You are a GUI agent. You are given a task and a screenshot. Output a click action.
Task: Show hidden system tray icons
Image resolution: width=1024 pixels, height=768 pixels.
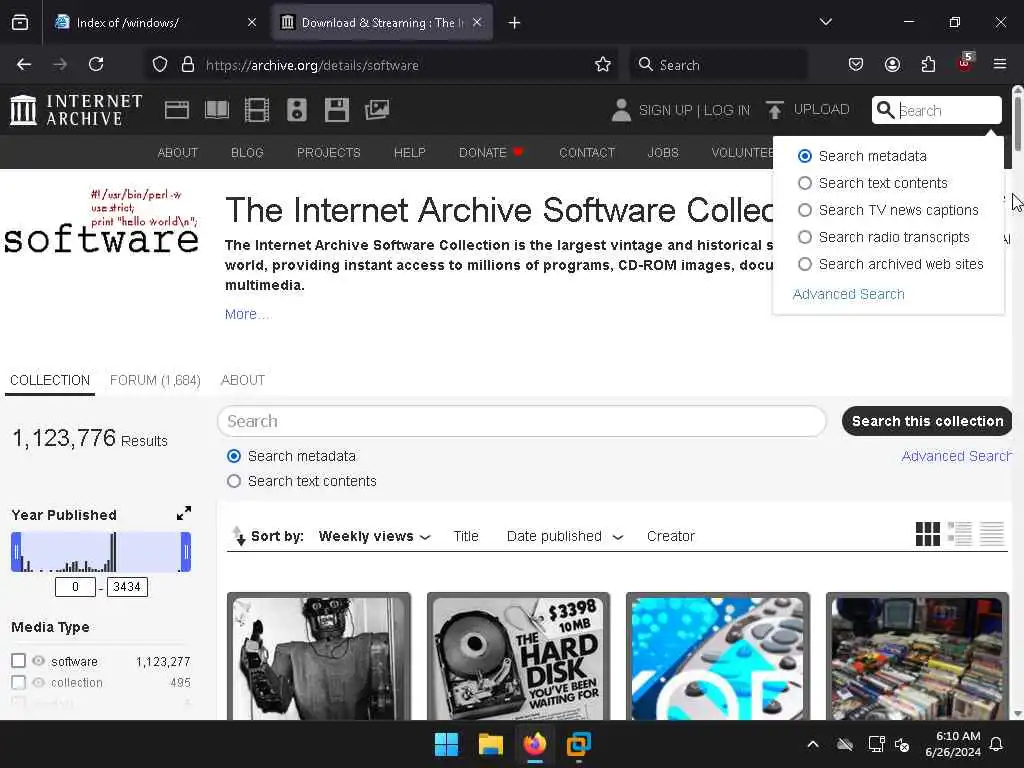tap(812, 744)
